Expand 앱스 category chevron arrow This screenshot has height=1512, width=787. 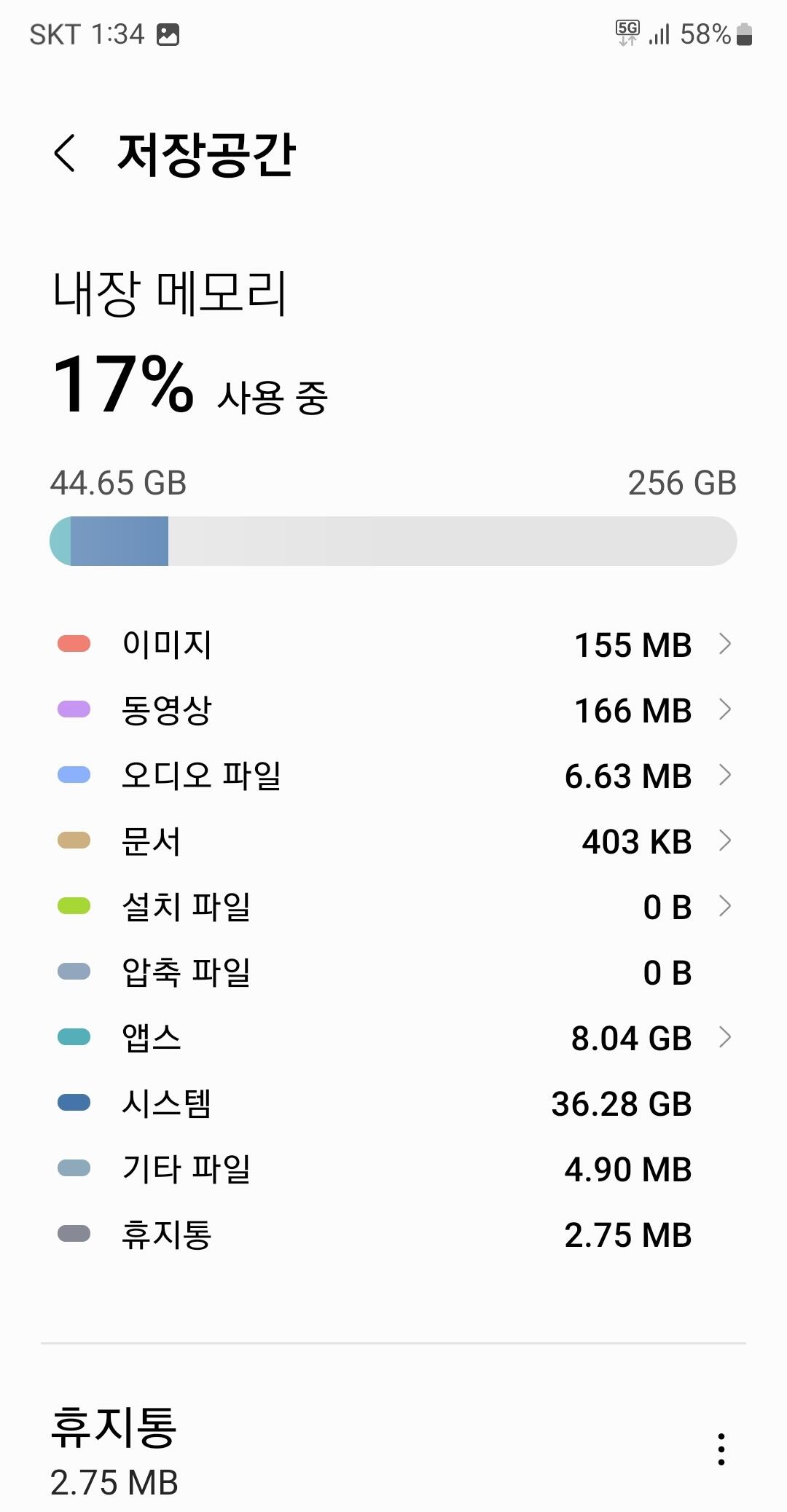coord(724,1037)
